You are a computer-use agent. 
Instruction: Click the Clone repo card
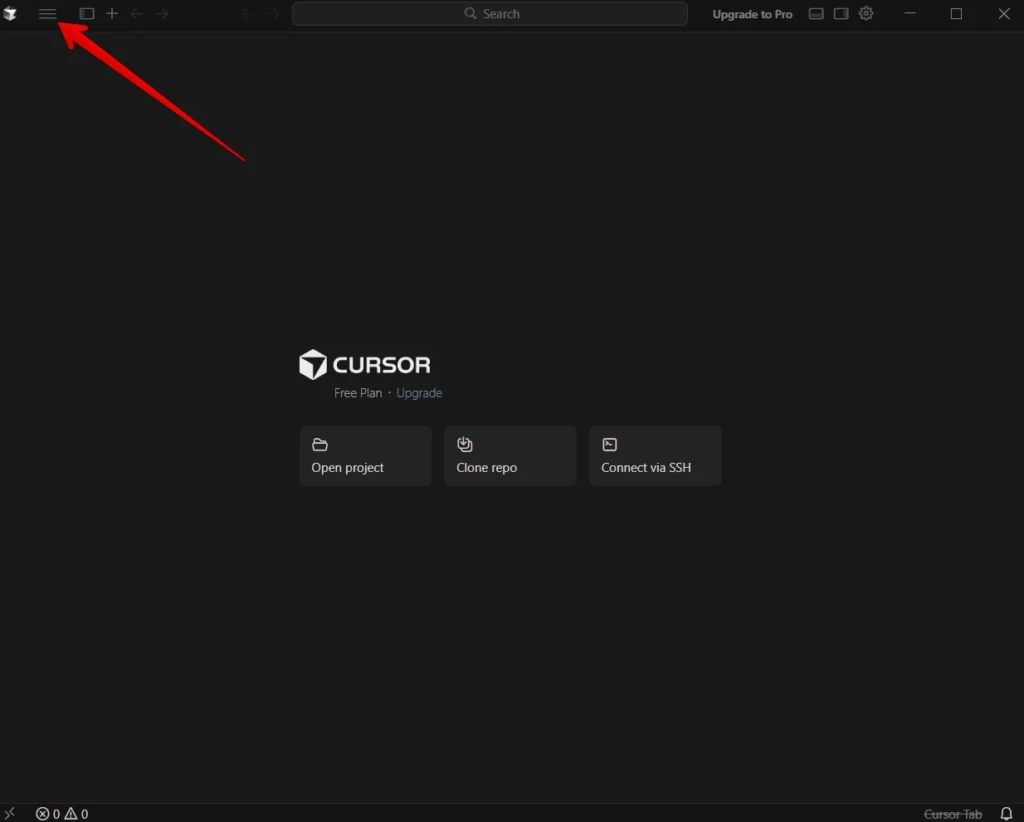(510, 456)
